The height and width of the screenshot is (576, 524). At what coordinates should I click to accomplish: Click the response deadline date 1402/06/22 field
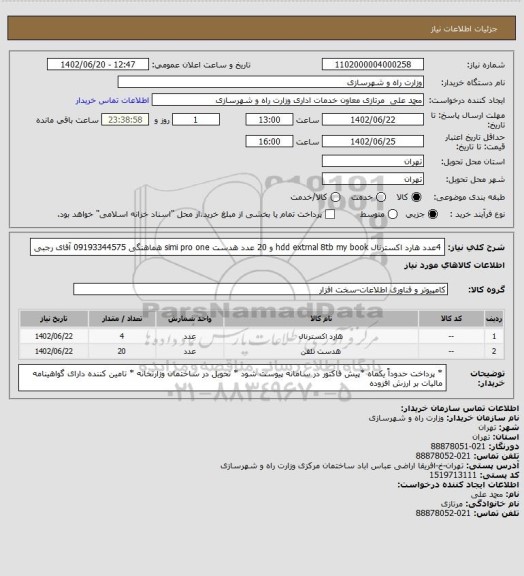tap(373, 120)
